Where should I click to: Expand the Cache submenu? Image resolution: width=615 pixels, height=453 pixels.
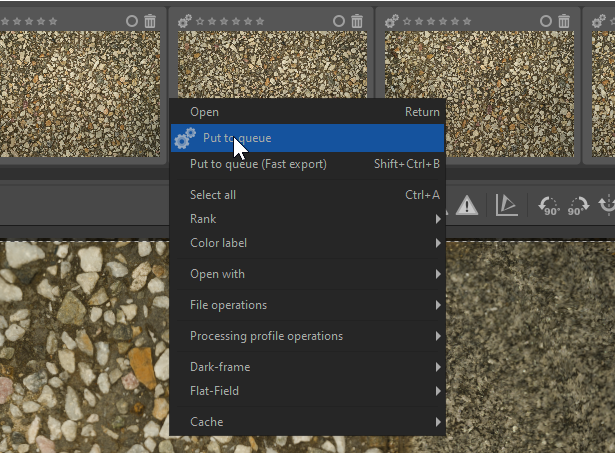point(308,422)
